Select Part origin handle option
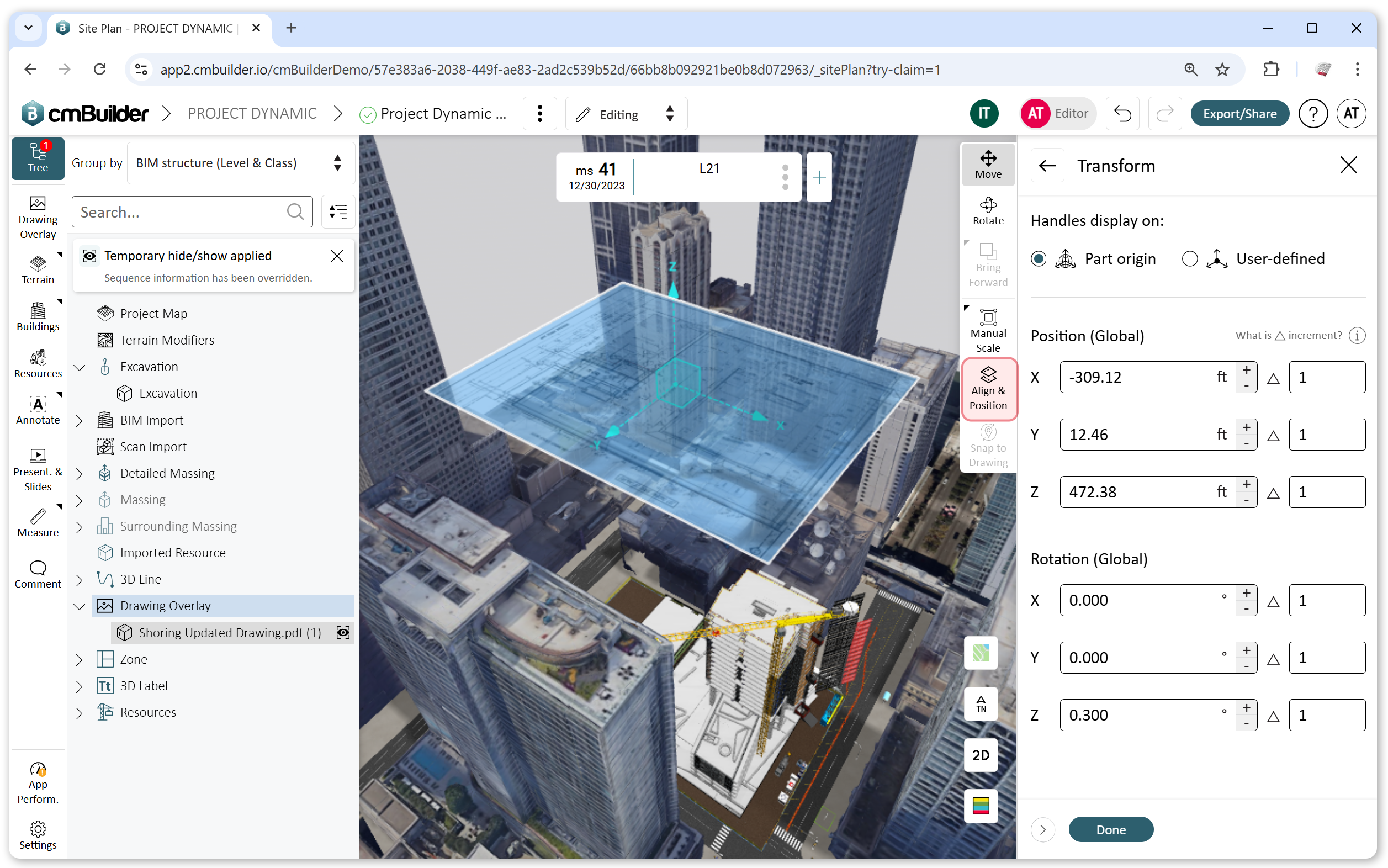 pos(1038,258)
